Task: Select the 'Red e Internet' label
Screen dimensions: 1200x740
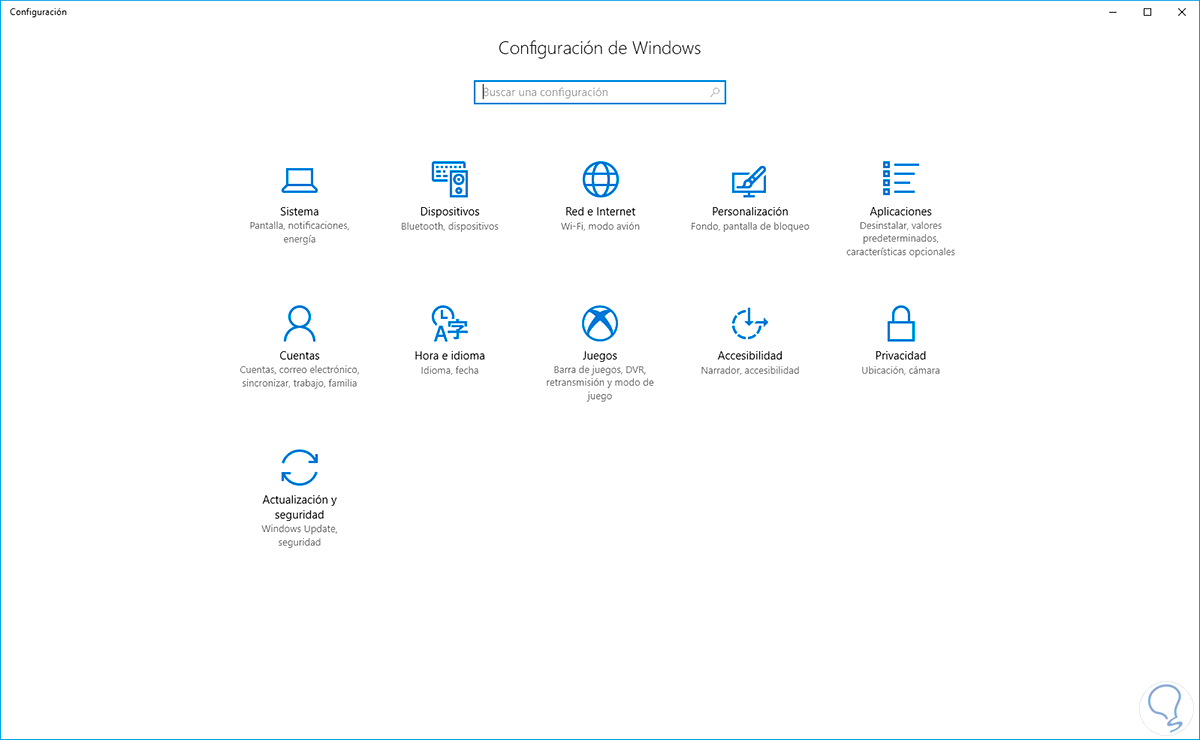Action: point(600,212)
